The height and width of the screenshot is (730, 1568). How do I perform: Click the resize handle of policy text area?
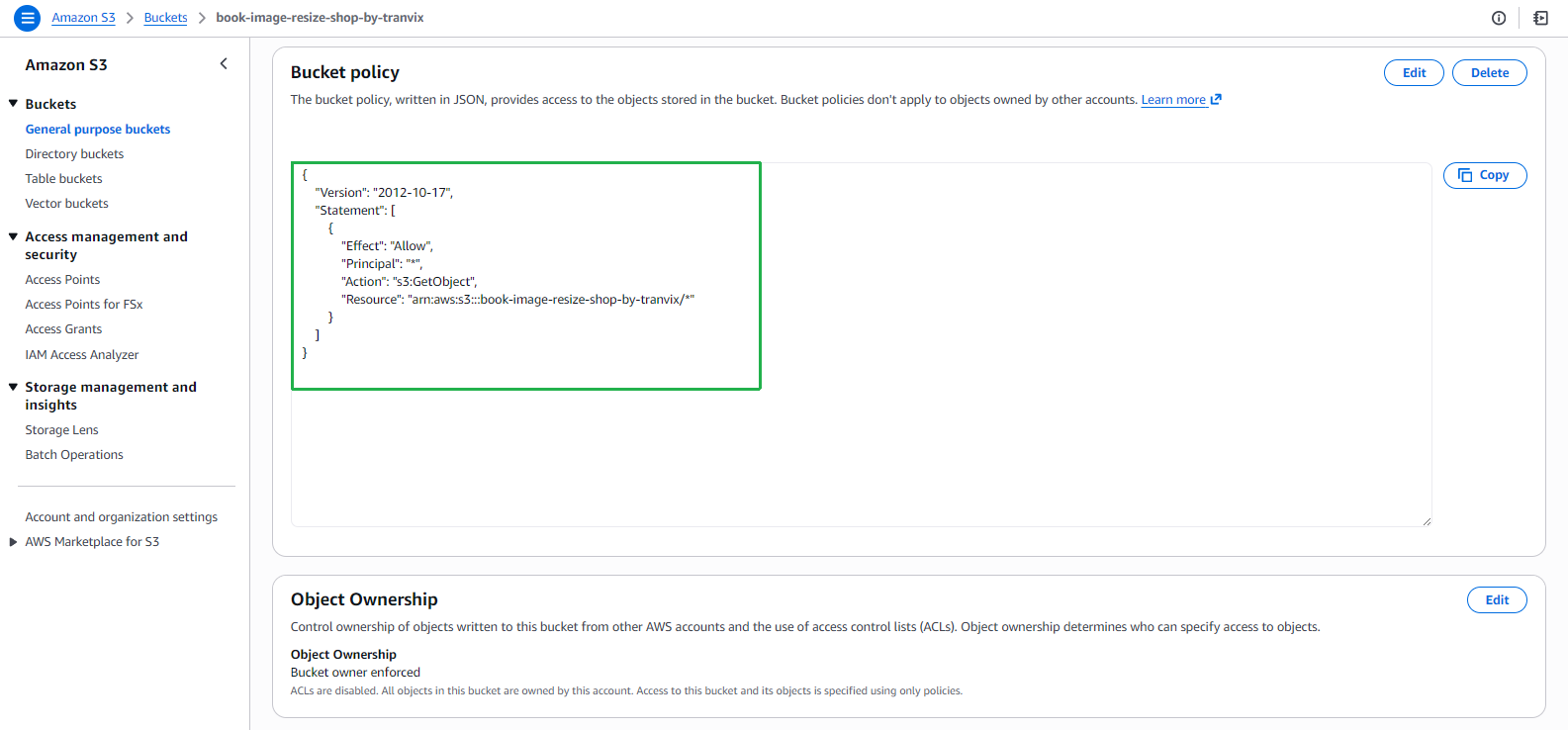pyautogui.click(x=1426, y=520)
